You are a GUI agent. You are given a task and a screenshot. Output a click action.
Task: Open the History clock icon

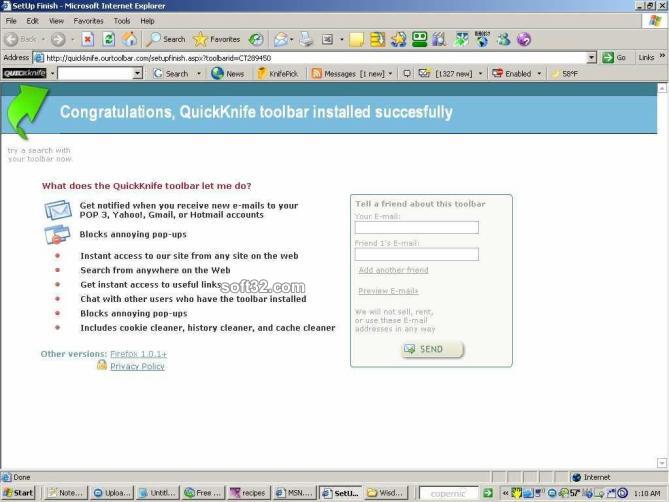[x=256, y=39]
